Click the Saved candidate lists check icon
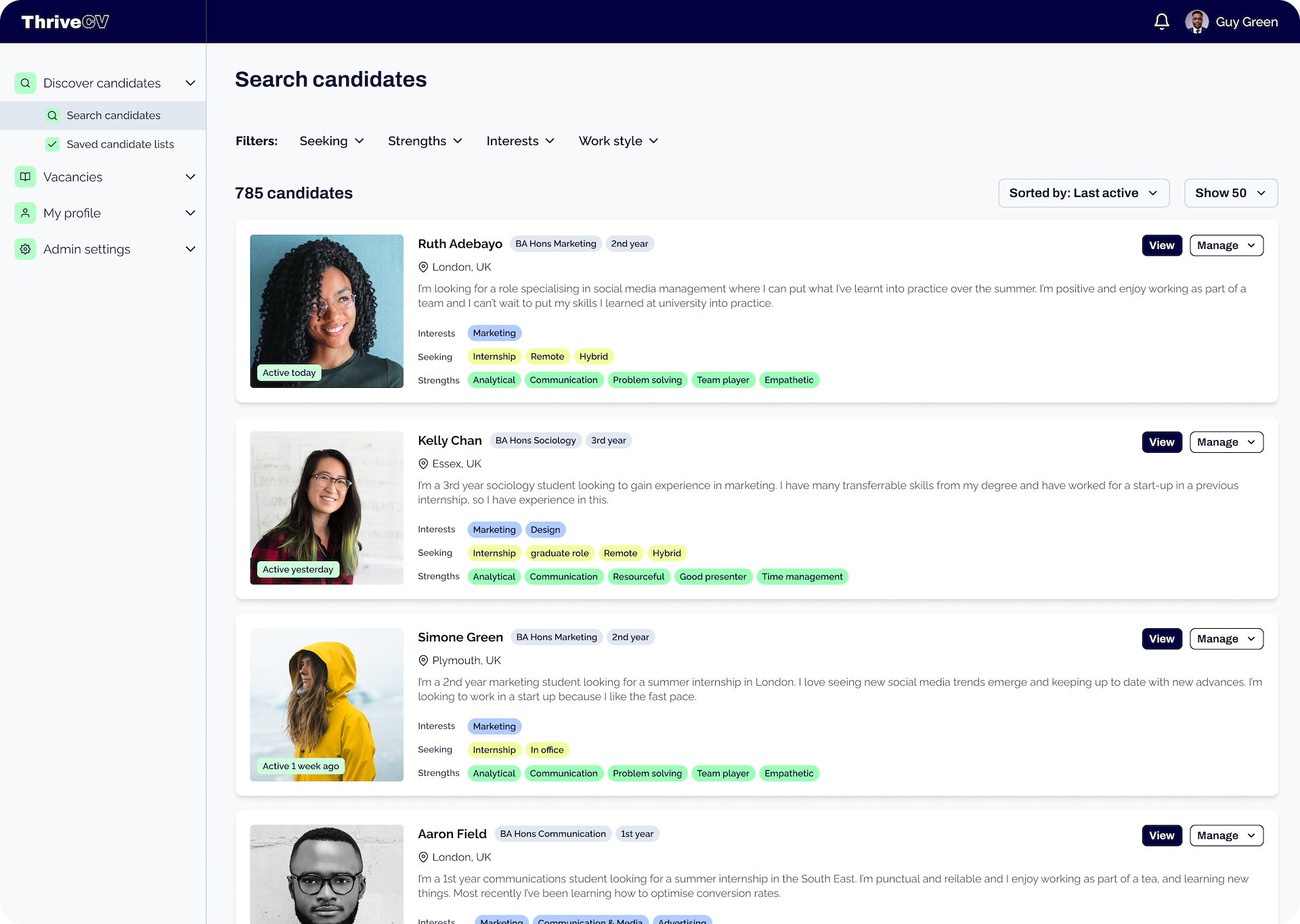The height and width of the screenshot is (924, 1300). point(52,144)
